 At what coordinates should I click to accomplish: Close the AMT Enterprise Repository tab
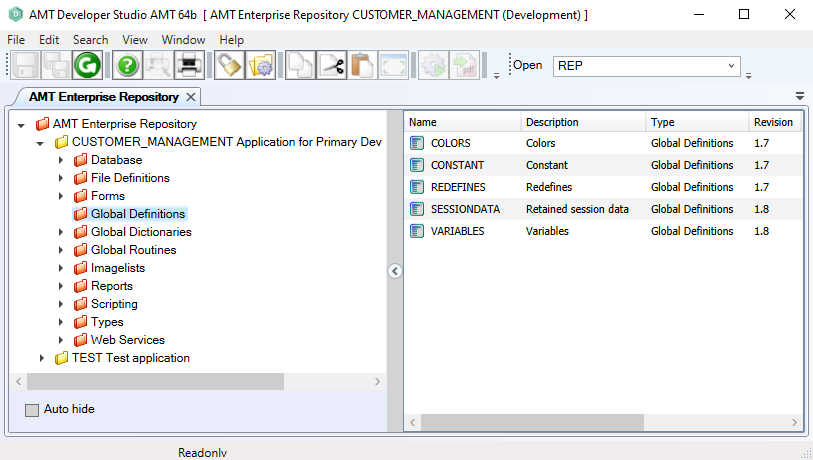[191, 97]
